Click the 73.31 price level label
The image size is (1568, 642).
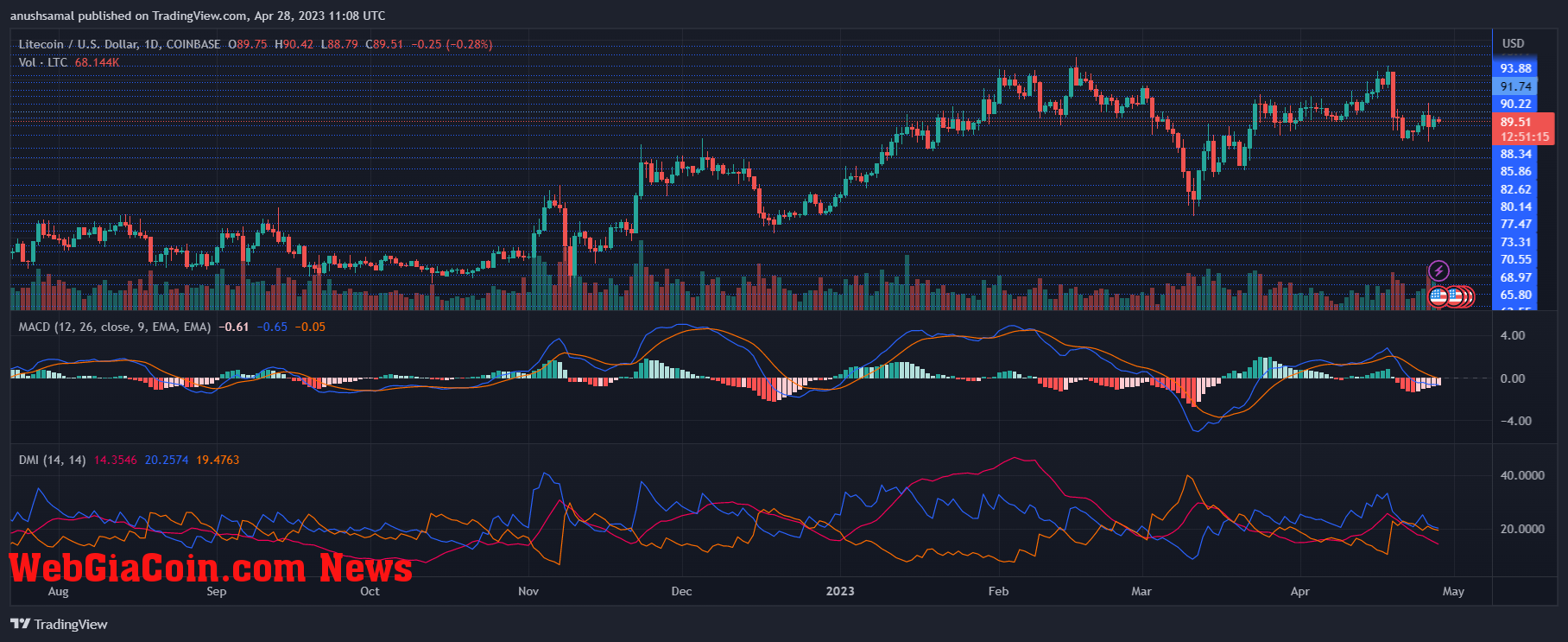point(1515,242)
